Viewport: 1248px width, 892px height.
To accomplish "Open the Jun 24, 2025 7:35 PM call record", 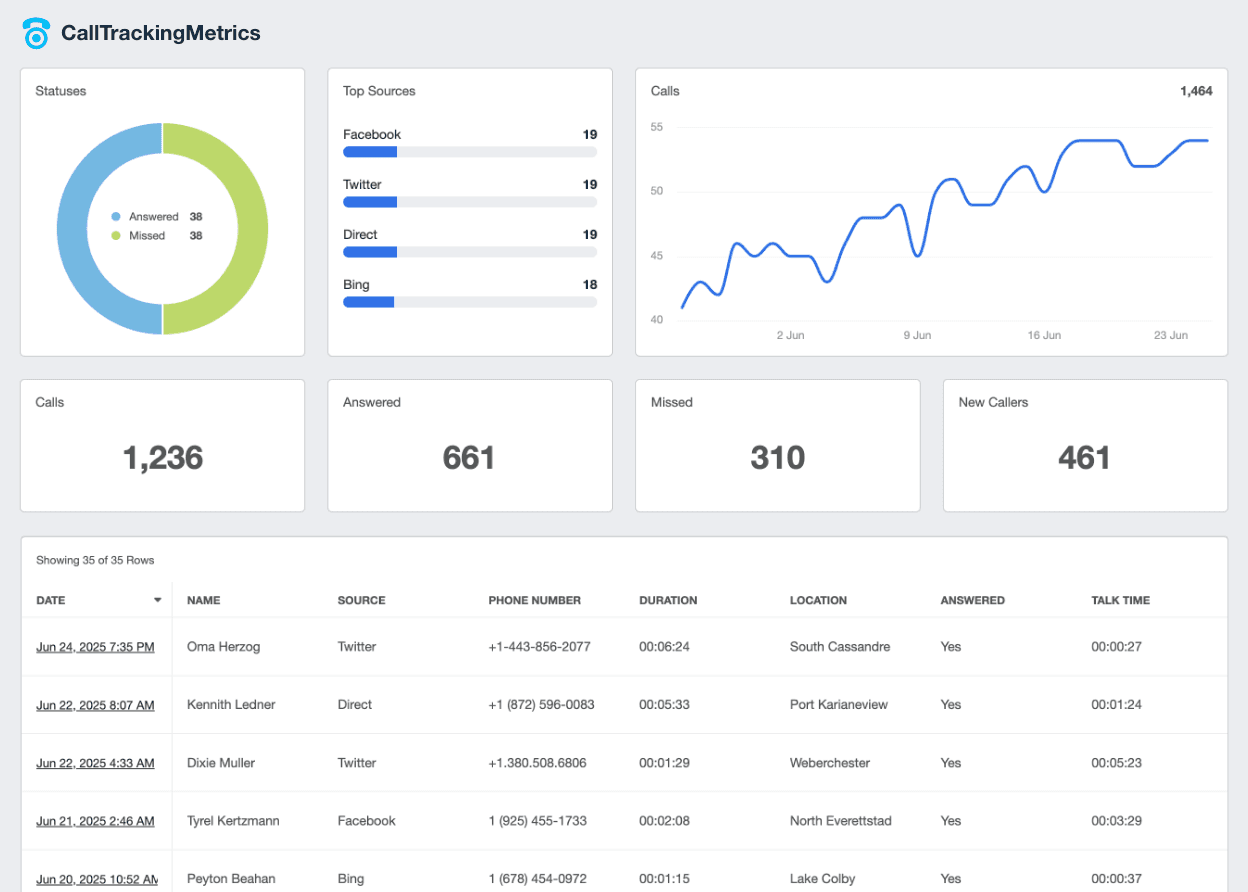I will coord(95,646).
